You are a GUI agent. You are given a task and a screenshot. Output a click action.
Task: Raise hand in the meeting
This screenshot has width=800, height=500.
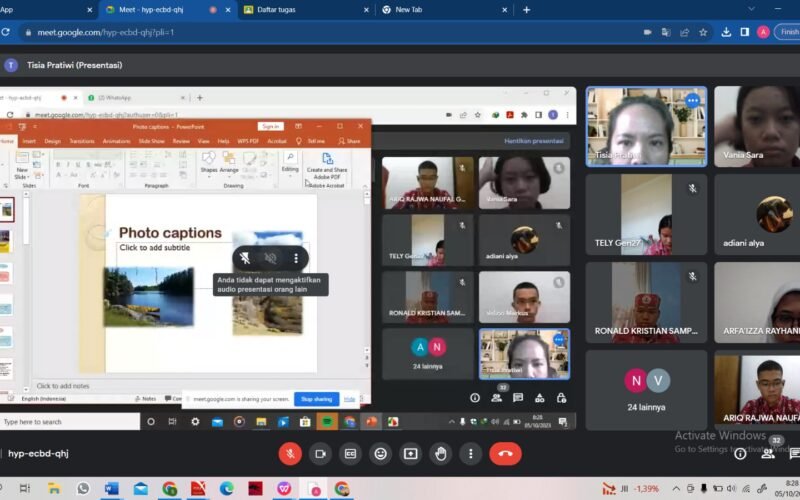(440, 453)
